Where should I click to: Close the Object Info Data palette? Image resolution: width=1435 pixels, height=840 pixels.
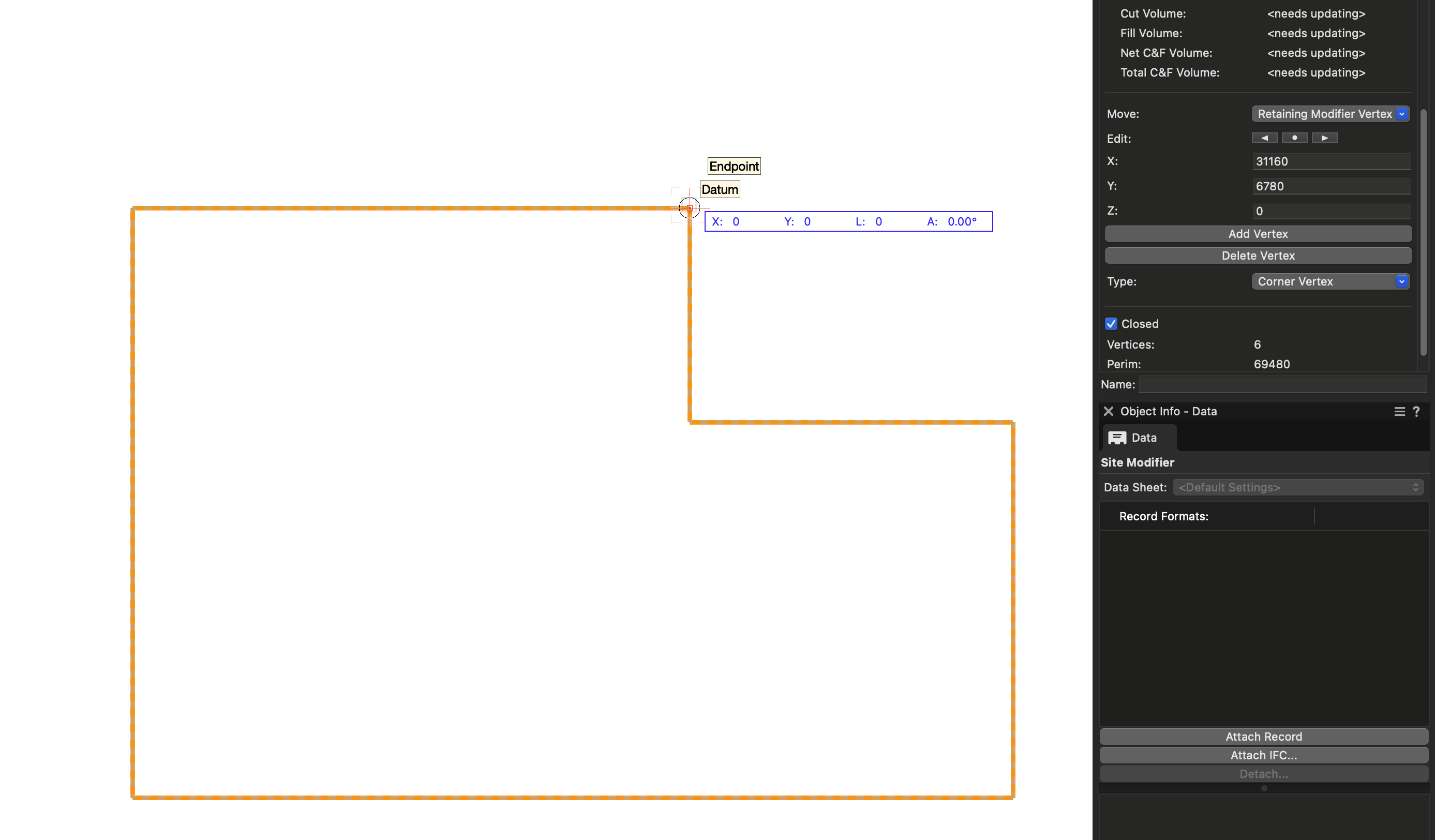click(1108, 411)
